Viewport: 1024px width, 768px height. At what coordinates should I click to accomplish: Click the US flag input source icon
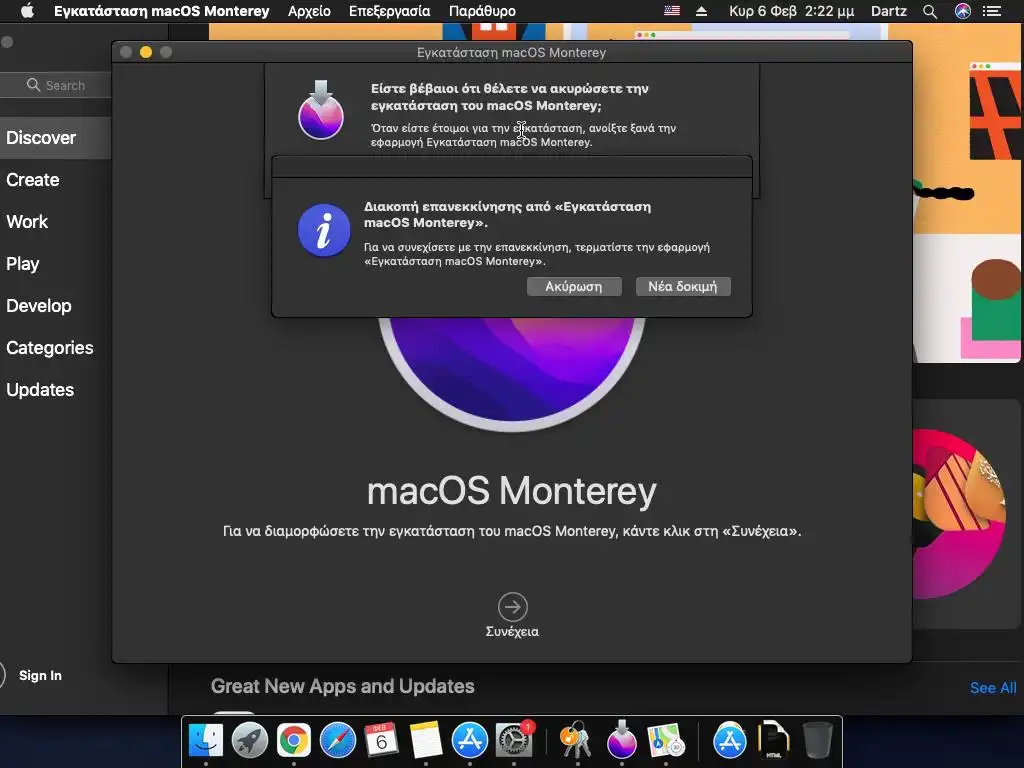[x=672, y=11]
